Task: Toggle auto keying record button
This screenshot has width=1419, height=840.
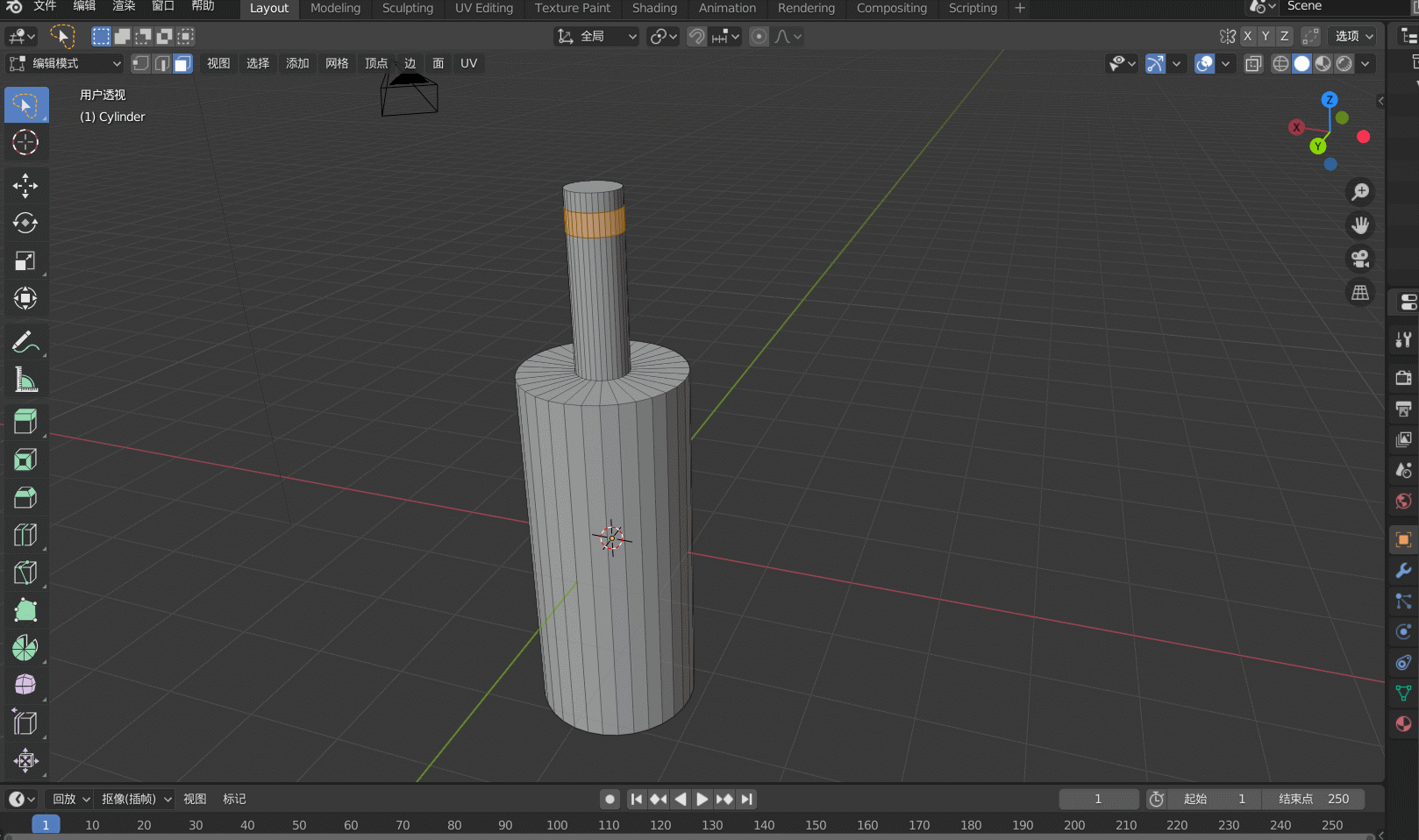Action: 610,799
